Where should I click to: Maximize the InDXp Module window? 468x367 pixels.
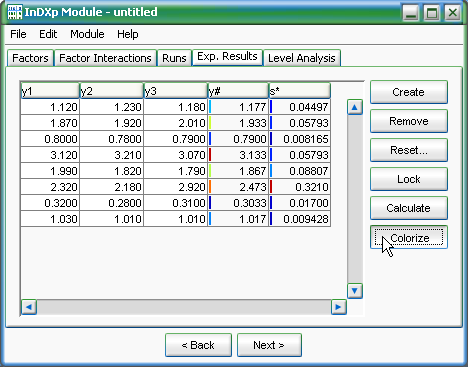point(432,13)
